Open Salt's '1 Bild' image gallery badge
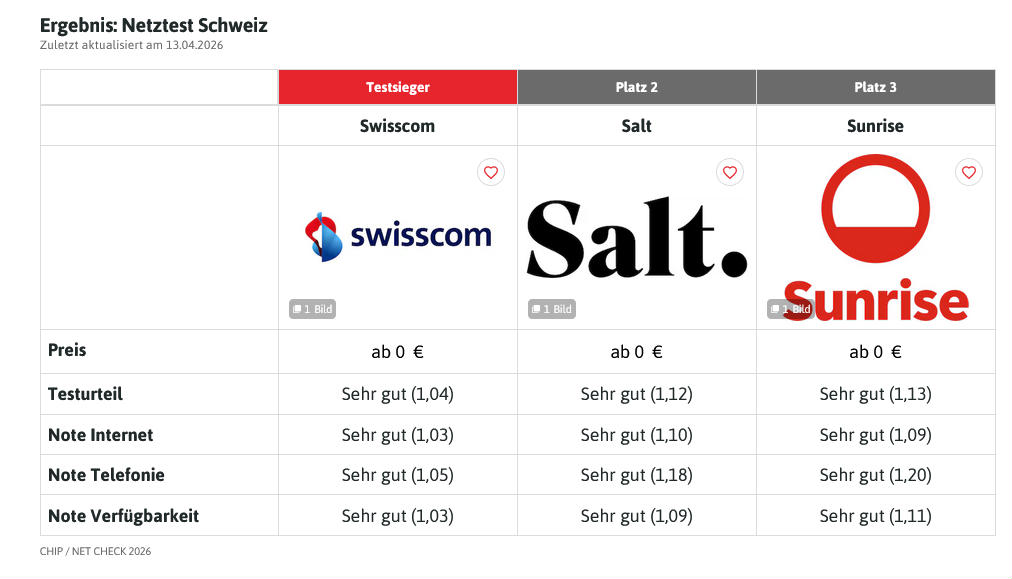Image resolution: width=1012 pixels, height=579 pixels. pyautogui.click(x=551, y=309)
